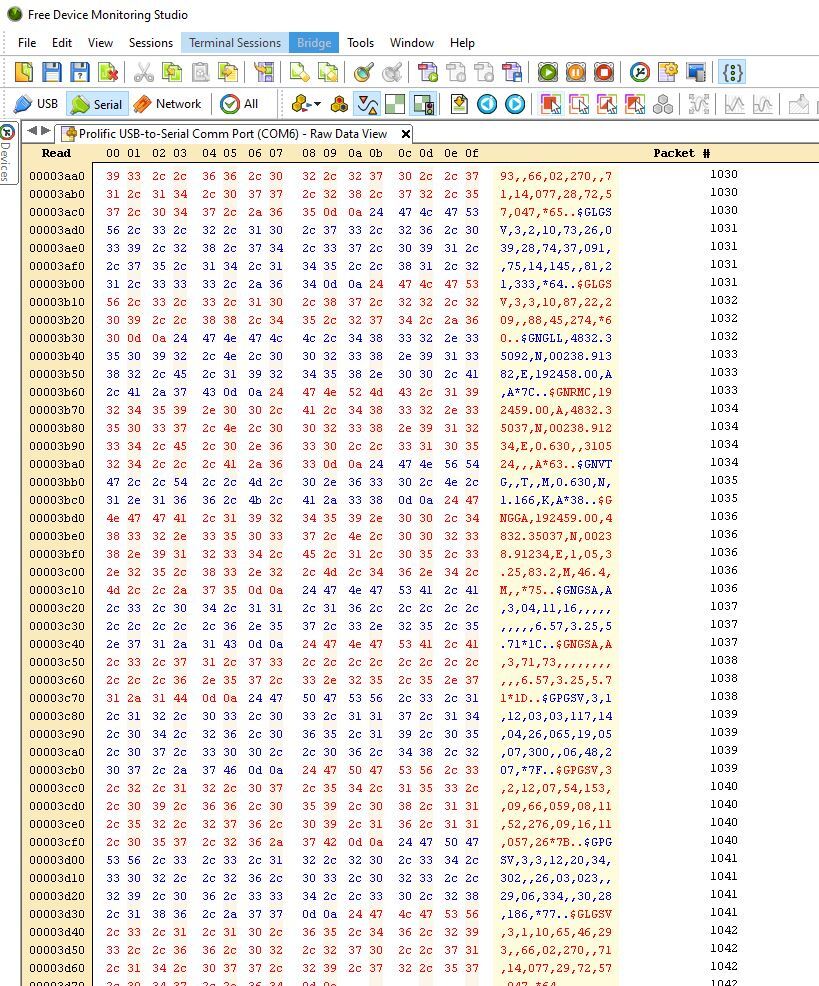Click the monitor window layout icon
This screenshot has width=819, height=986.
point(696,72)
